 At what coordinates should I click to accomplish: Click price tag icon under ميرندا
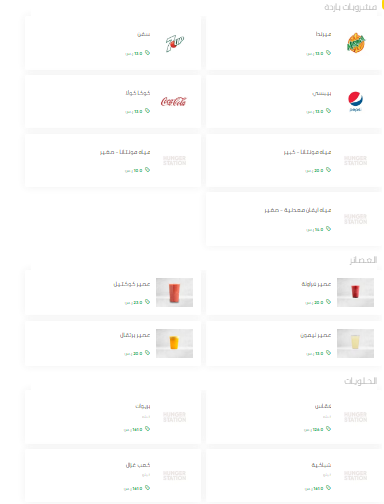pos(328,53)
